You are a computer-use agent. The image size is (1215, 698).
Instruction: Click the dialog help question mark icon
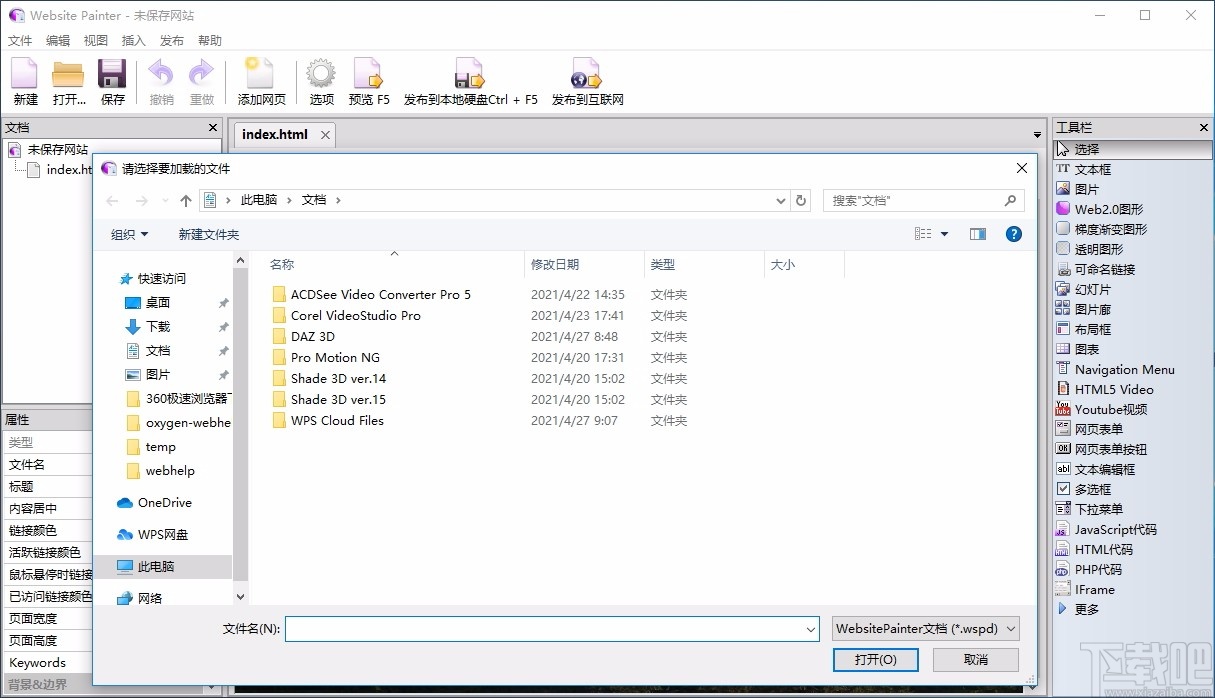click(1013, 234)
